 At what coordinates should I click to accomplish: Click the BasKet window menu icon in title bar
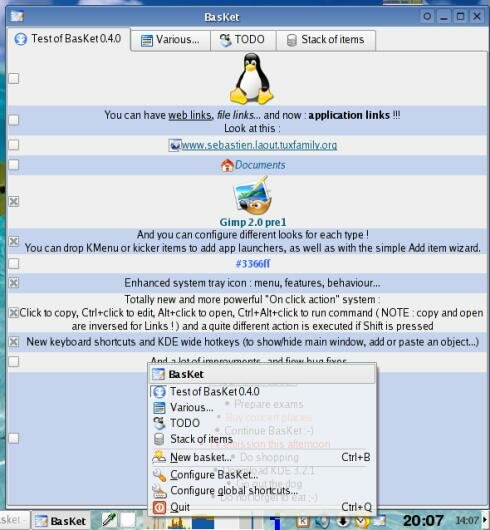17,16
